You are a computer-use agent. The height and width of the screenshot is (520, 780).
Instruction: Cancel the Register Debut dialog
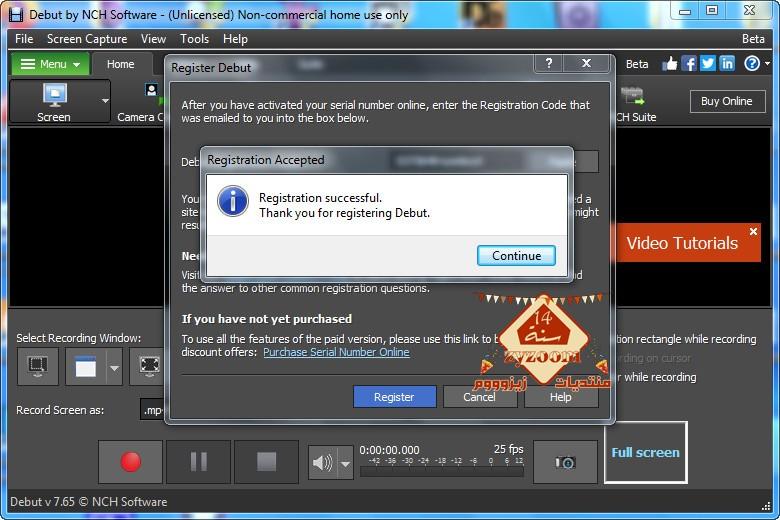480,397
